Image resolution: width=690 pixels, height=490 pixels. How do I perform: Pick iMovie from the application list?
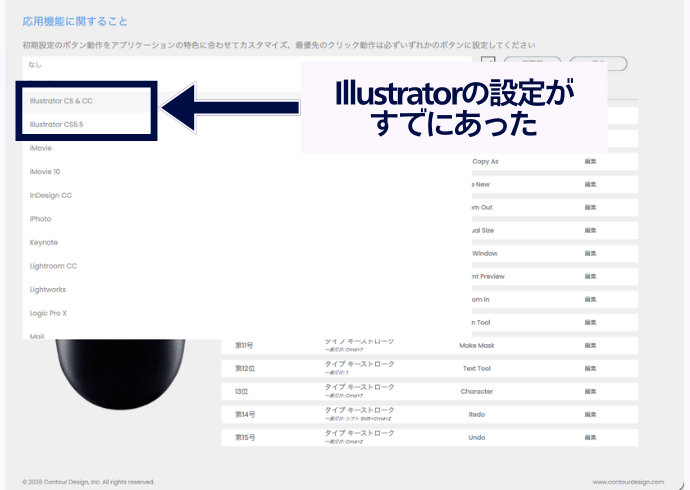(41, 148)
